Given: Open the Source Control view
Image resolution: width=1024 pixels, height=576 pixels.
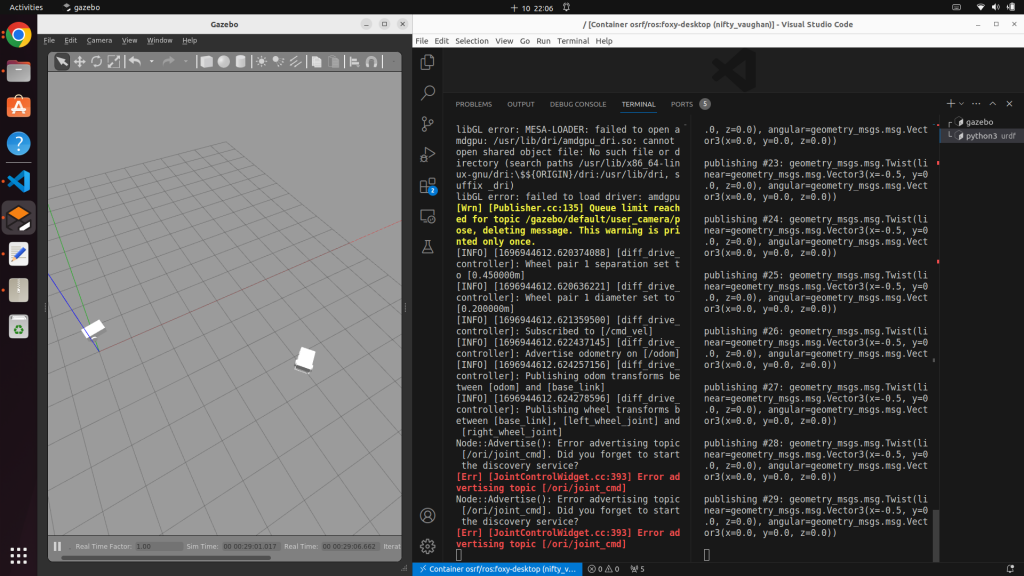Looking at the screenshot, I should point(428,123).
